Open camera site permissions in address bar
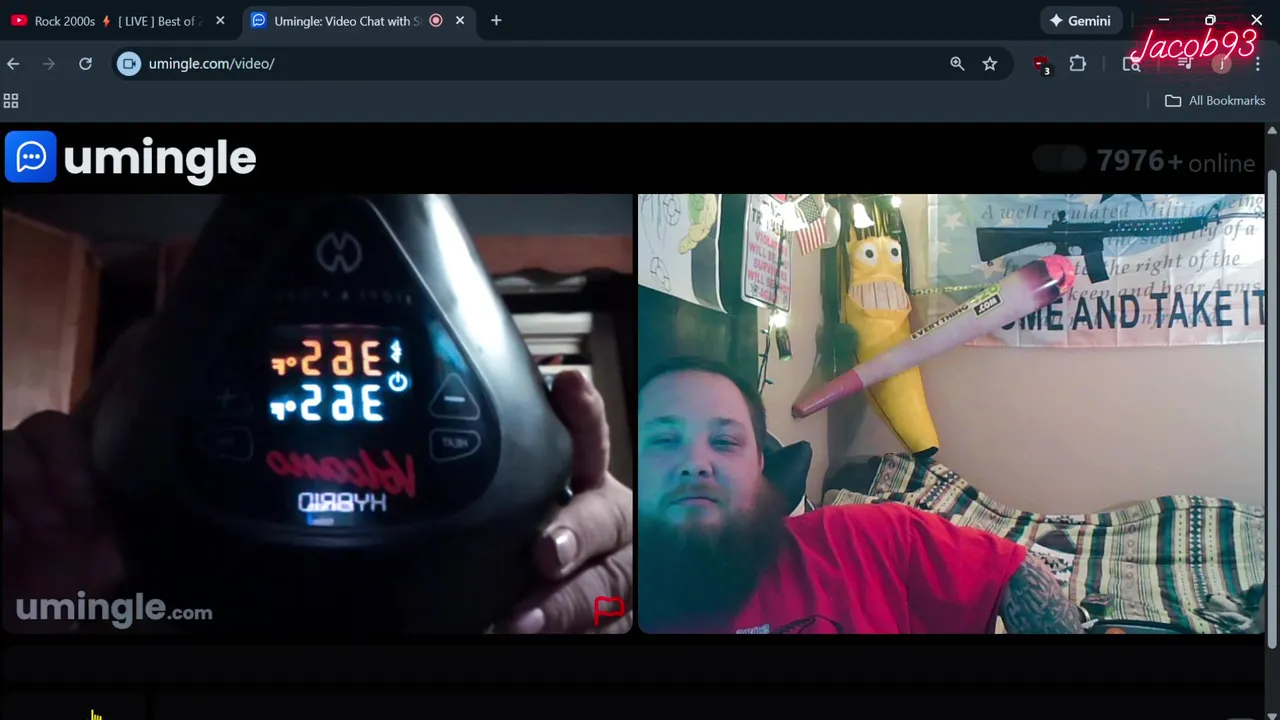1280x720 pixels. (x=129, y=63)
